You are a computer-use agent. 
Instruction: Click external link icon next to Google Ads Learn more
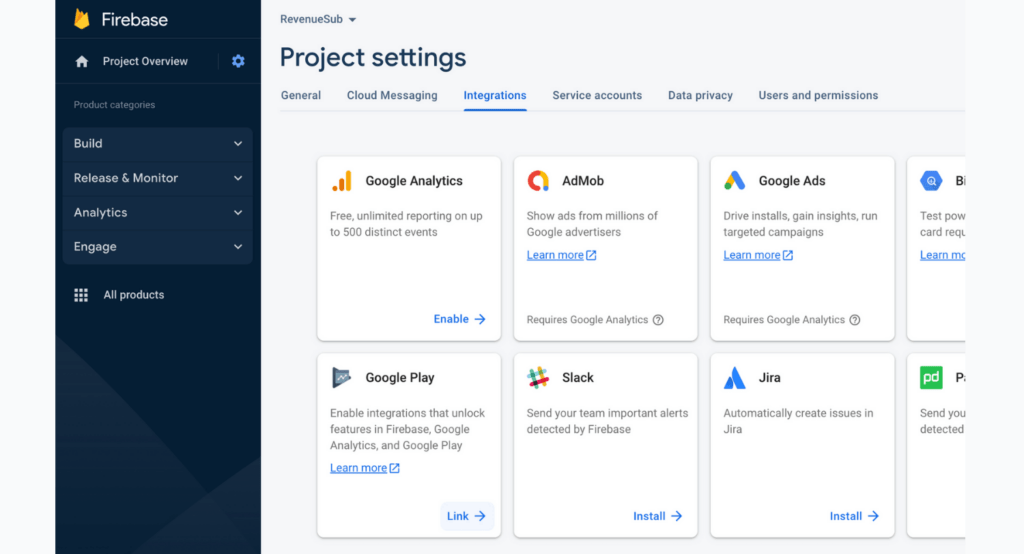788,255
